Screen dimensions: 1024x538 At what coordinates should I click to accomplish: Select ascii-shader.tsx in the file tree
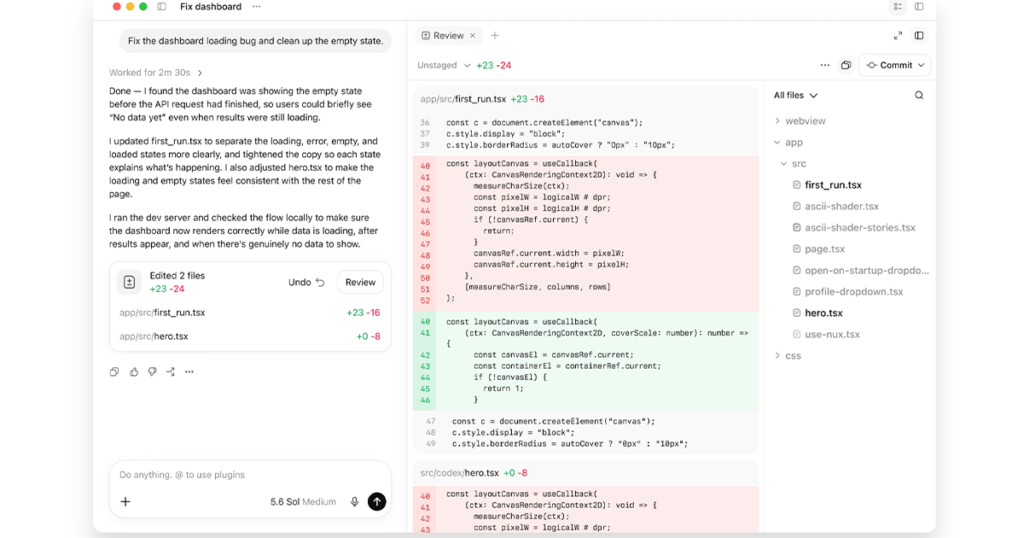[842, 206]
